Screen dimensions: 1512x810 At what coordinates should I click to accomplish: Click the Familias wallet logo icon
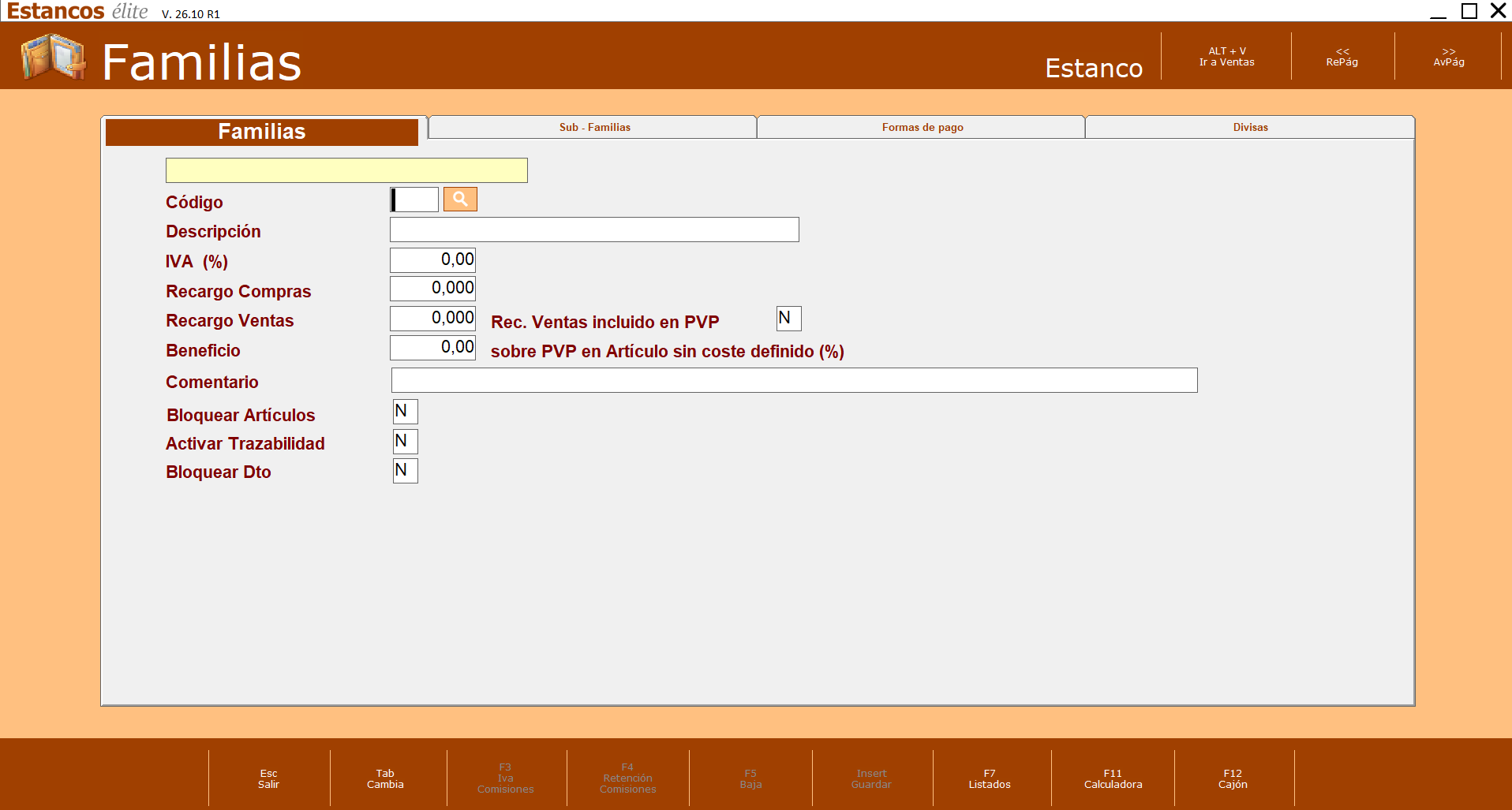[x=54, y=57]
